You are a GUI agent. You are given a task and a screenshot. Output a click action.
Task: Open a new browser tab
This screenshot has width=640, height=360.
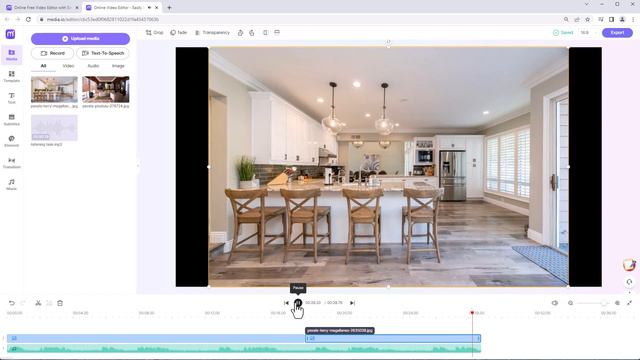pyautogui.click(x=169, y=7)
